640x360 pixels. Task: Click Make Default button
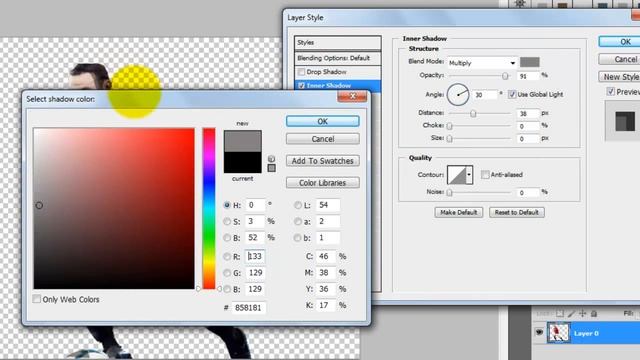(459, 212)
